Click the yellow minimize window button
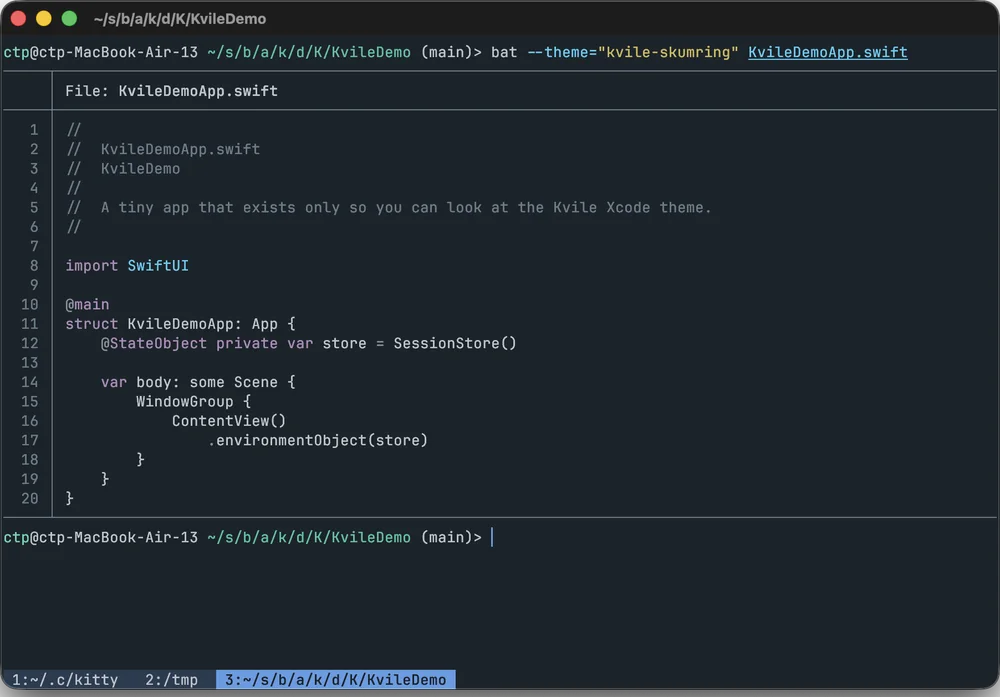 [43, 18]
